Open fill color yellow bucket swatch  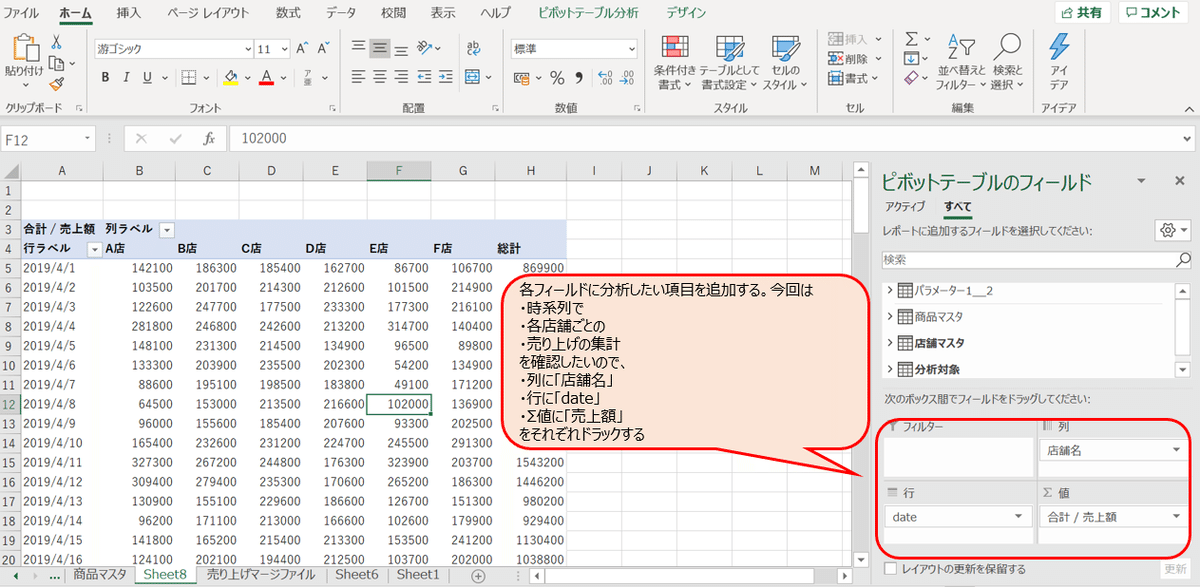230,77
